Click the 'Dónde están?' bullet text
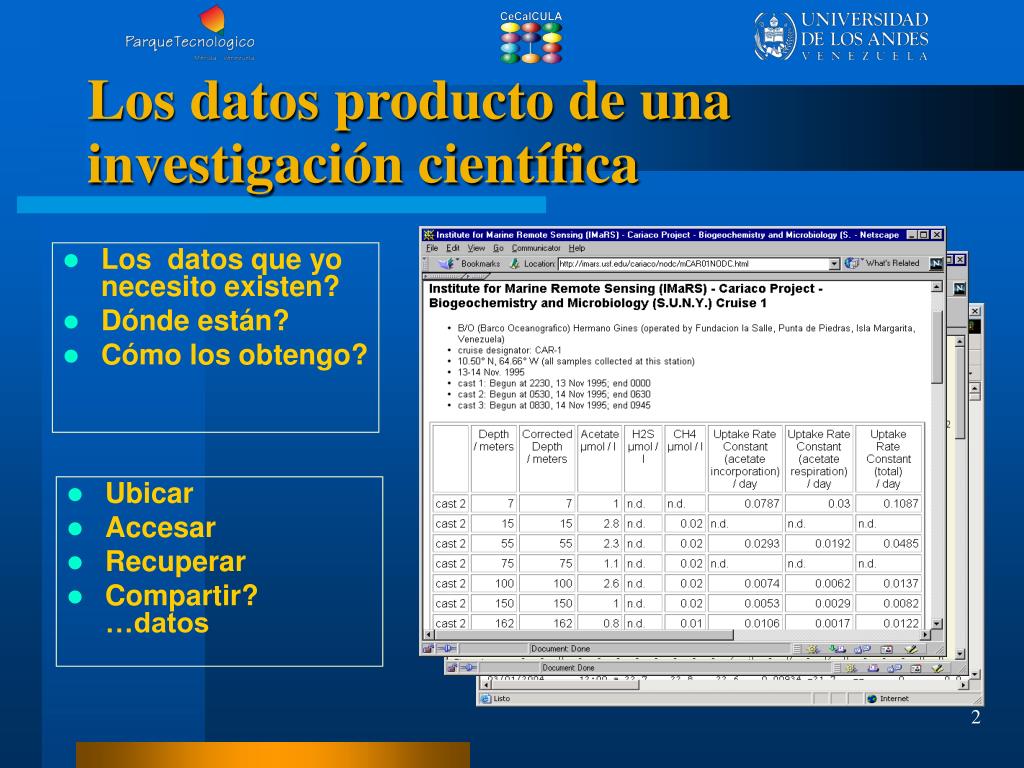Viewport: 1024px width, 768px height. click(x=195, y=321)
